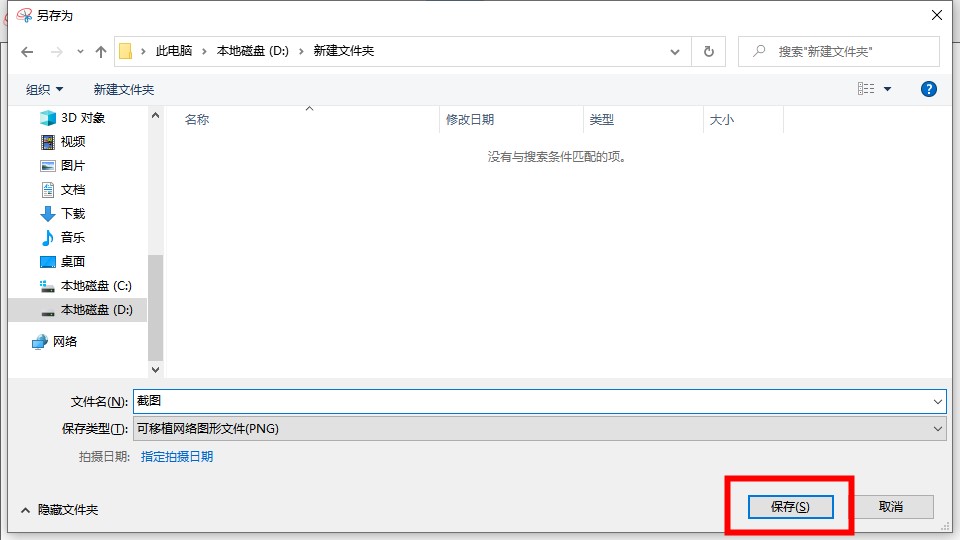Open 本地磁盘 (C:) drive
960x540 pixels.
coord(95,285)
